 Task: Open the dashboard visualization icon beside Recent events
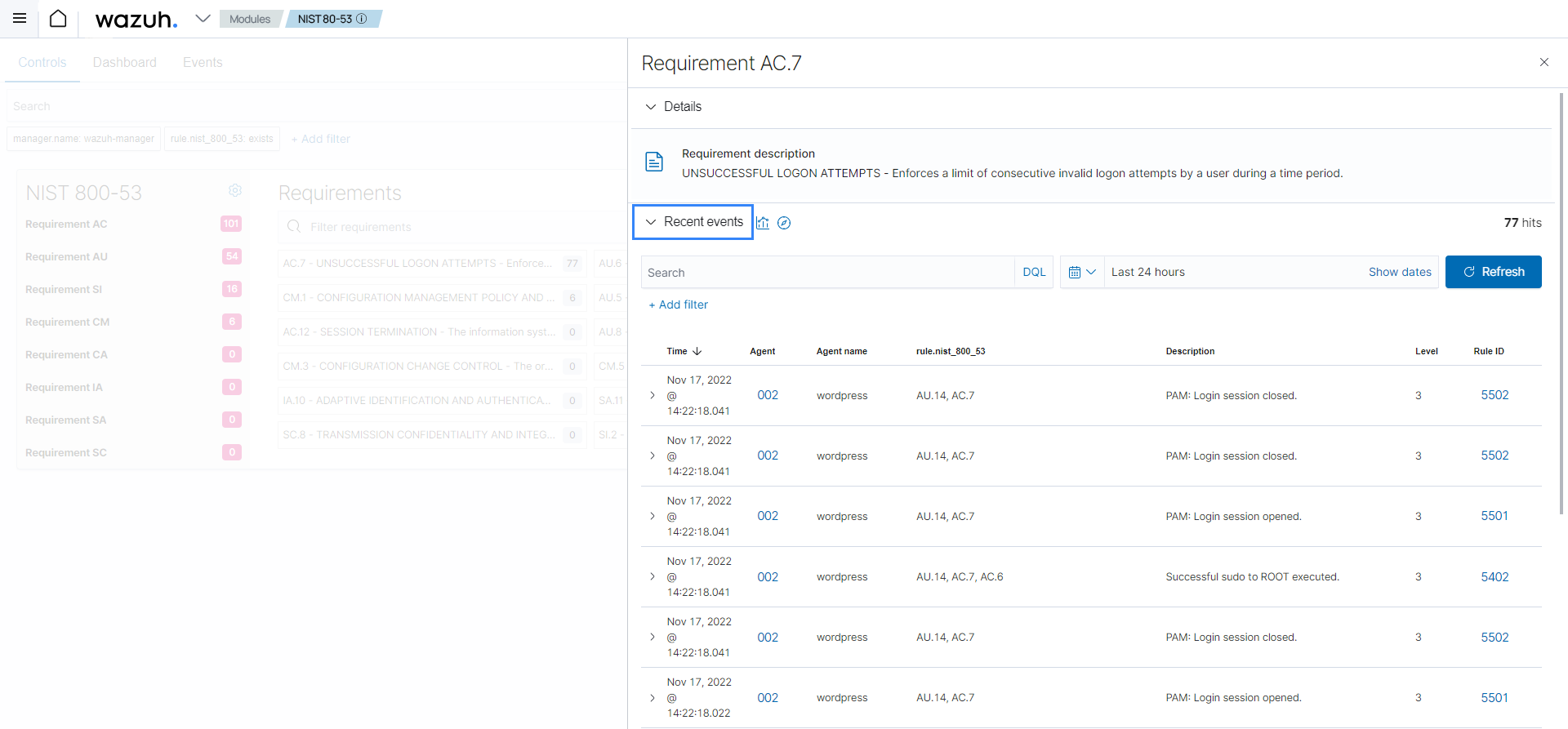763,223
